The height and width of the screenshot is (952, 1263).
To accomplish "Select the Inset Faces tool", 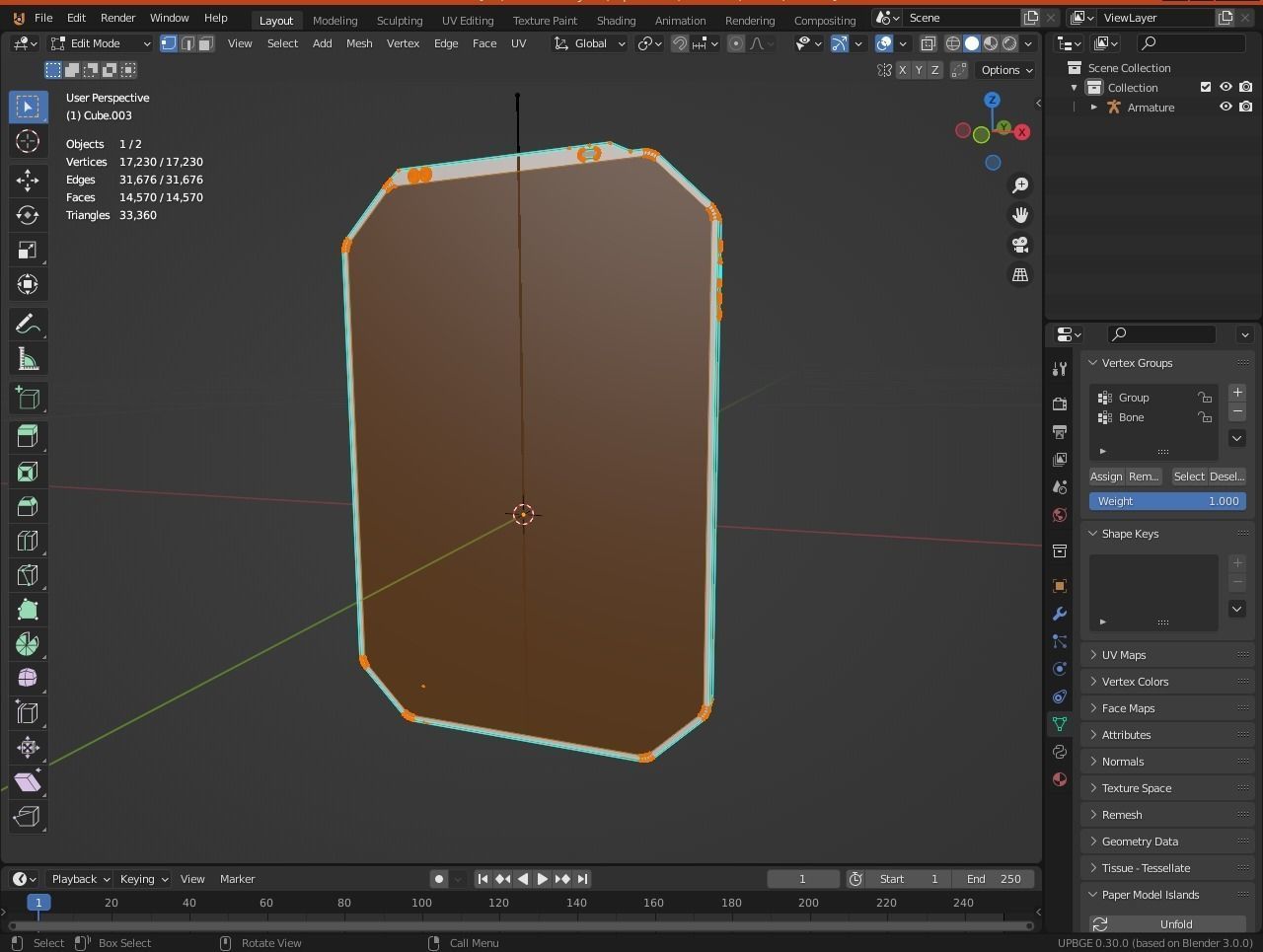I will pos(28,472).
